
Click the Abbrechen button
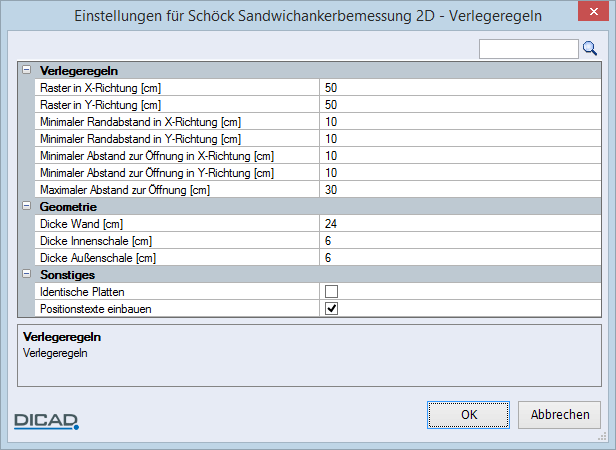click(x=559, y=415)
